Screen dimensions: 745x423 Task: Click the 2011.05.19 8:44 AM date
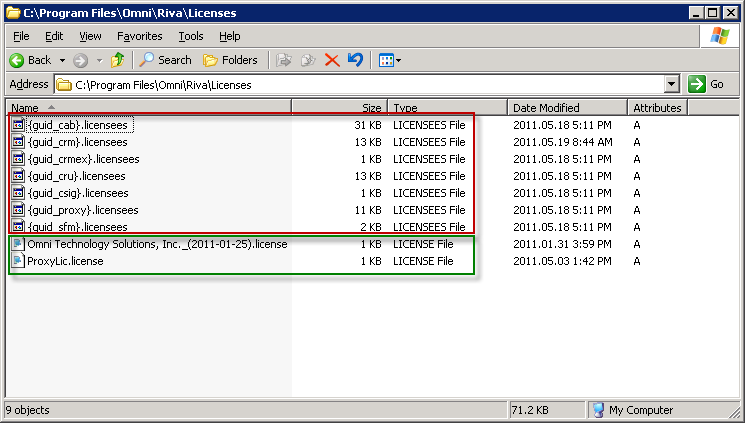563,142
